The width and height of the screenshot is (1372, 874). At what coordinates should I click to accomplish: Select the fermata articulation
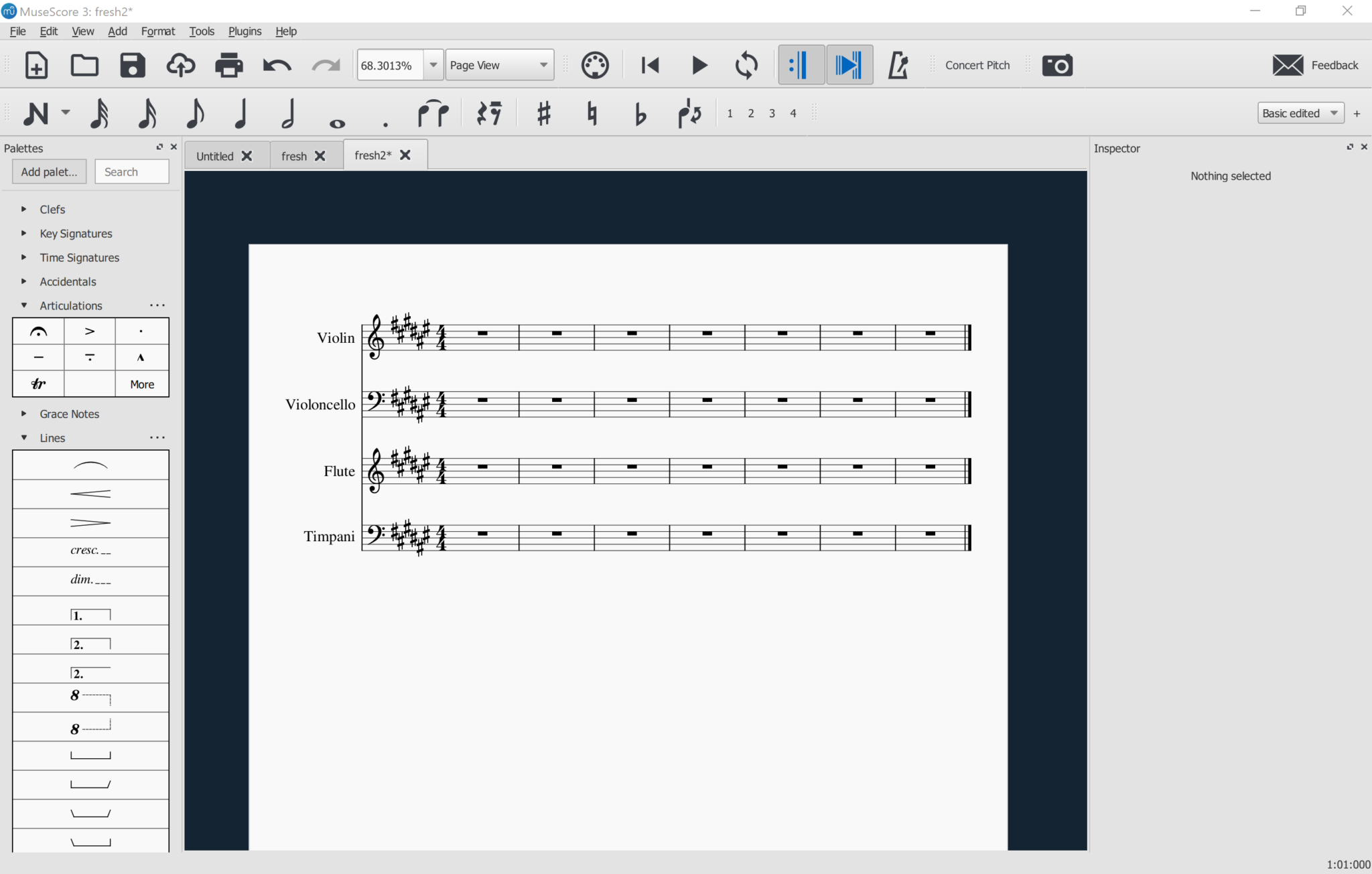click(38, 332)
